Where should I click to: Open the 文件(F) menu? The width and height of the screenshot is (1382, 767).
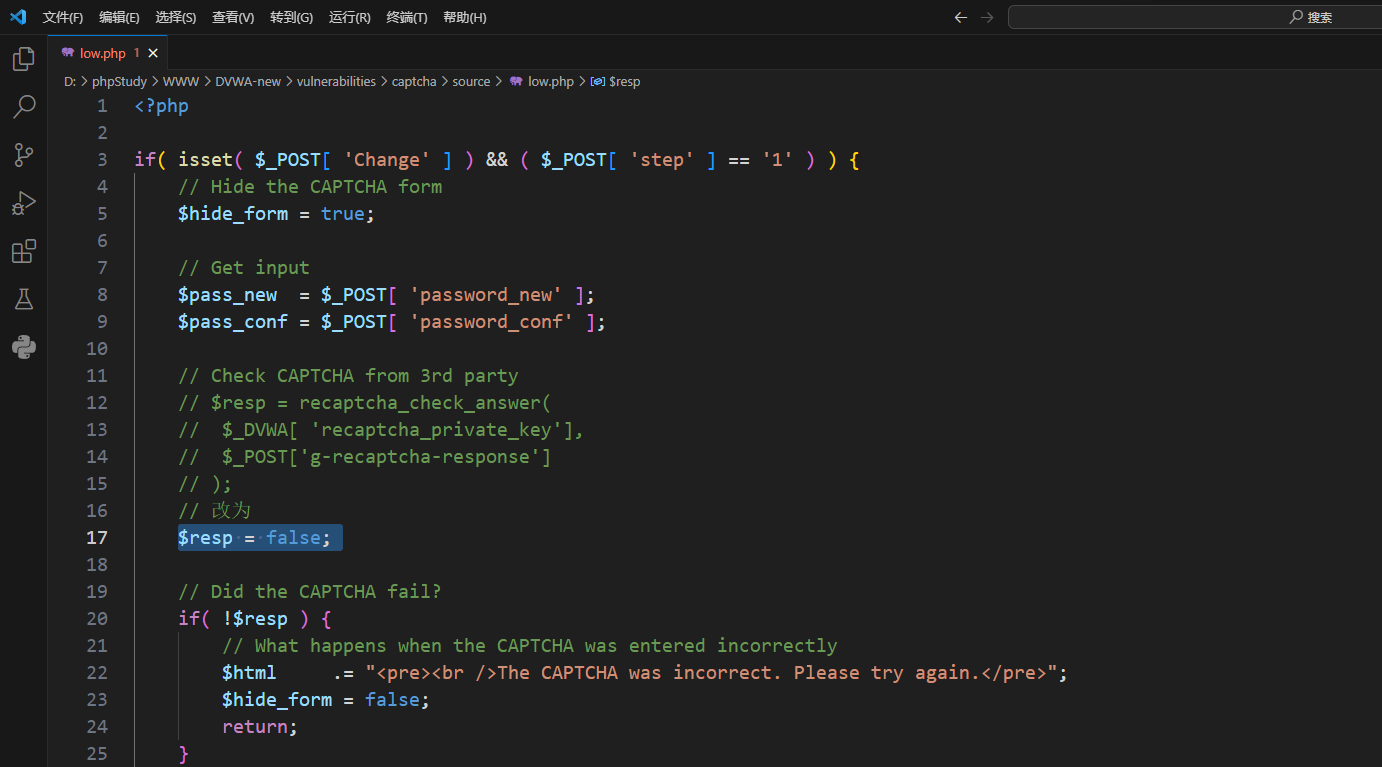[63, 17]
